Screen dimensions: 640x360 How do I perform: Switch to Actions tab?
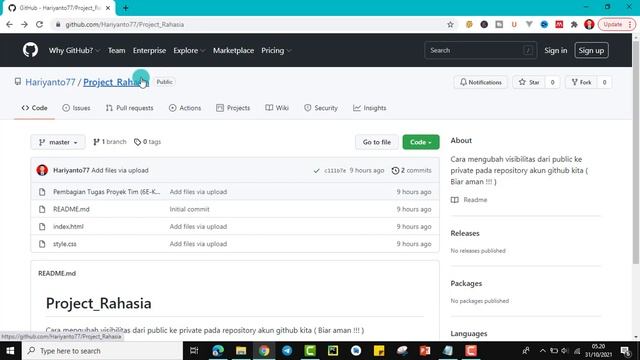coord(184,108)
